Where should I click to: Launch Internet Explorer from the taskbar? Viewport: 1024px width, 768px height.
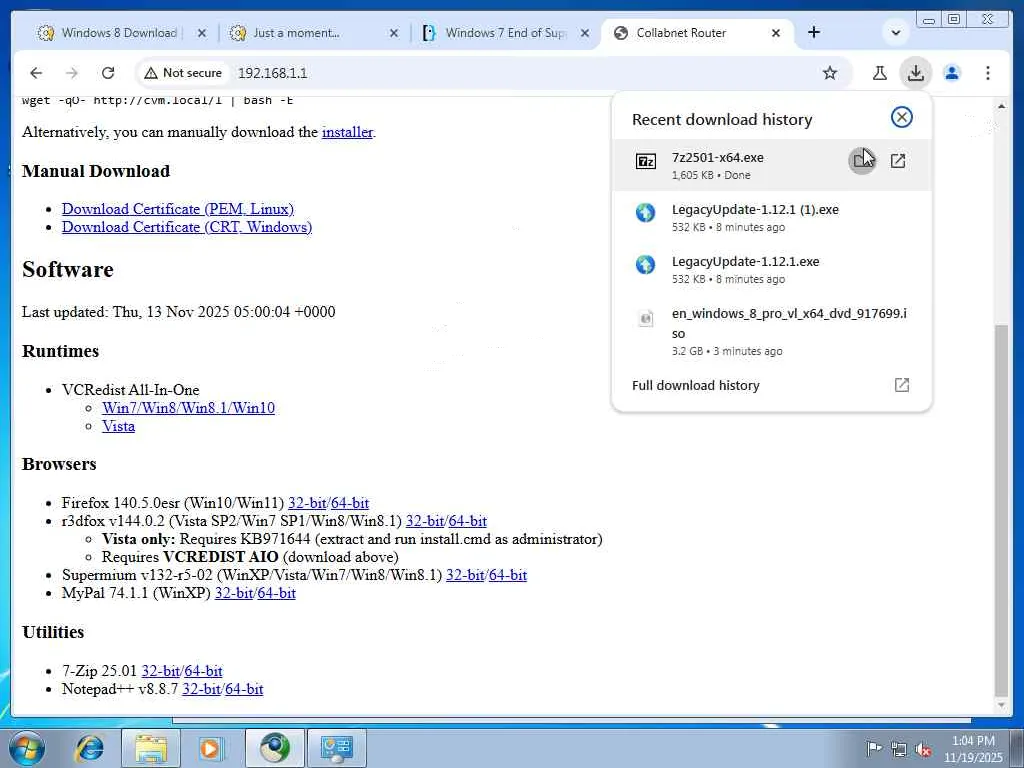90,748
